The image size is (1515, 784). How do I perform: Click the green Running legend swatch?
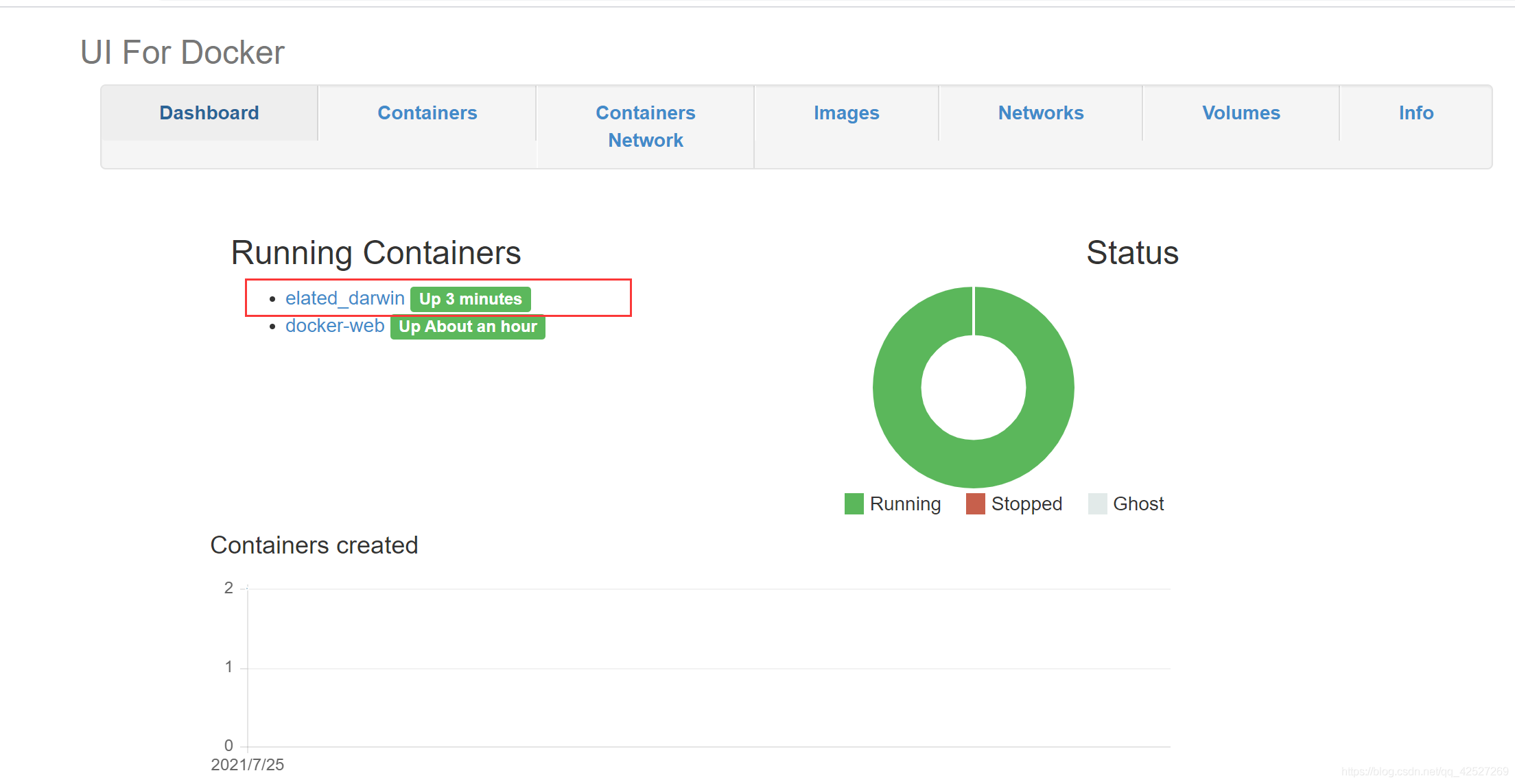coord(854,503)
